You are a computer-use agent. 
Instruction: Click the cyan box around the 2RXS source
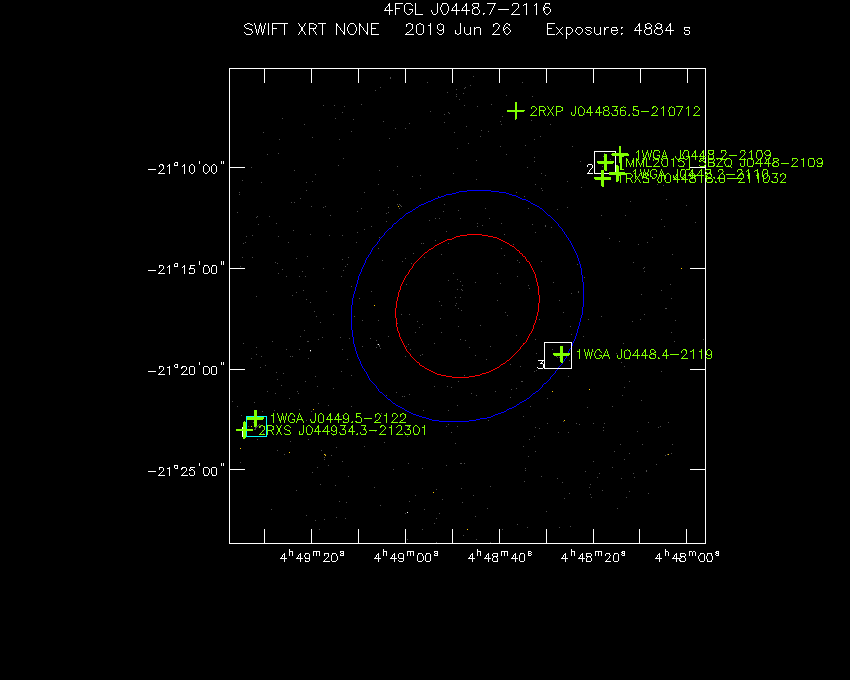click(256, 426)
